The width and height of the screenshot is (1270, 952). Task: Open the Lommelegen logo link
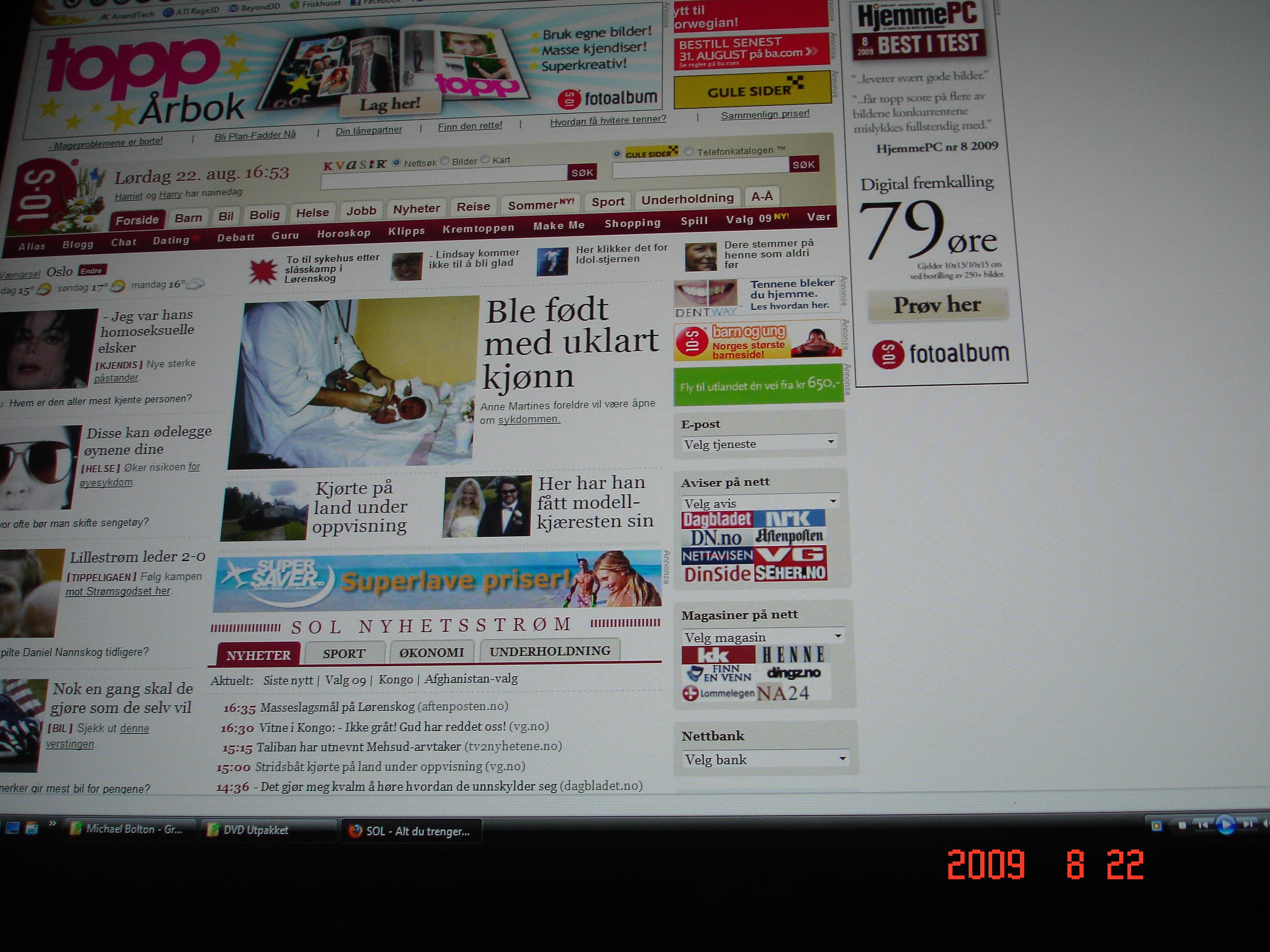[x=718, y=693]
